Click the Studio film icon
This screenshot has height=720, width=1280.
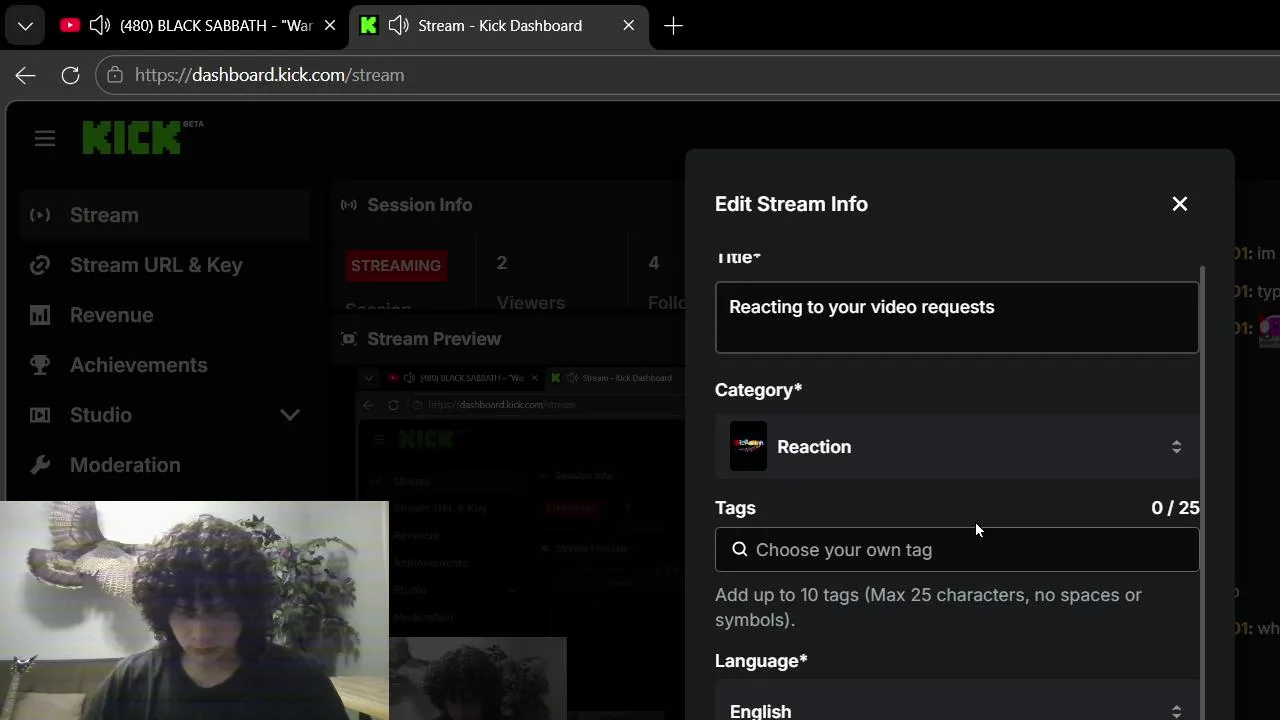[x=40, y=415]
